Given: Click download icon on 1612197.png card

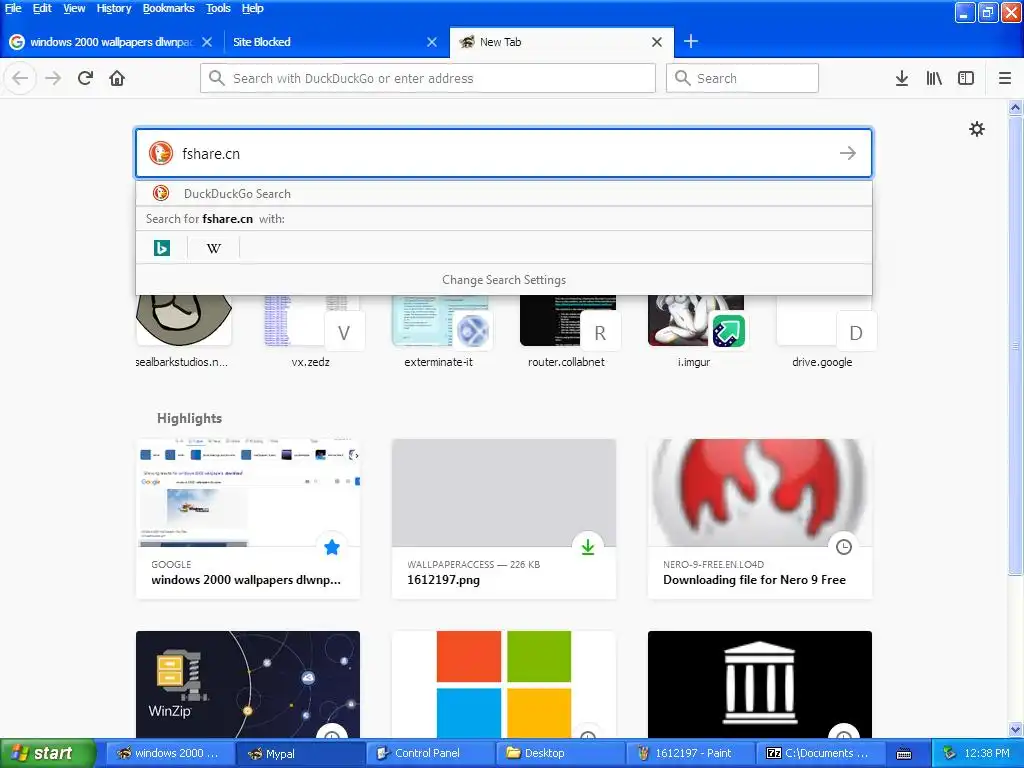Looking at the screenshot, I should point(588,547).
